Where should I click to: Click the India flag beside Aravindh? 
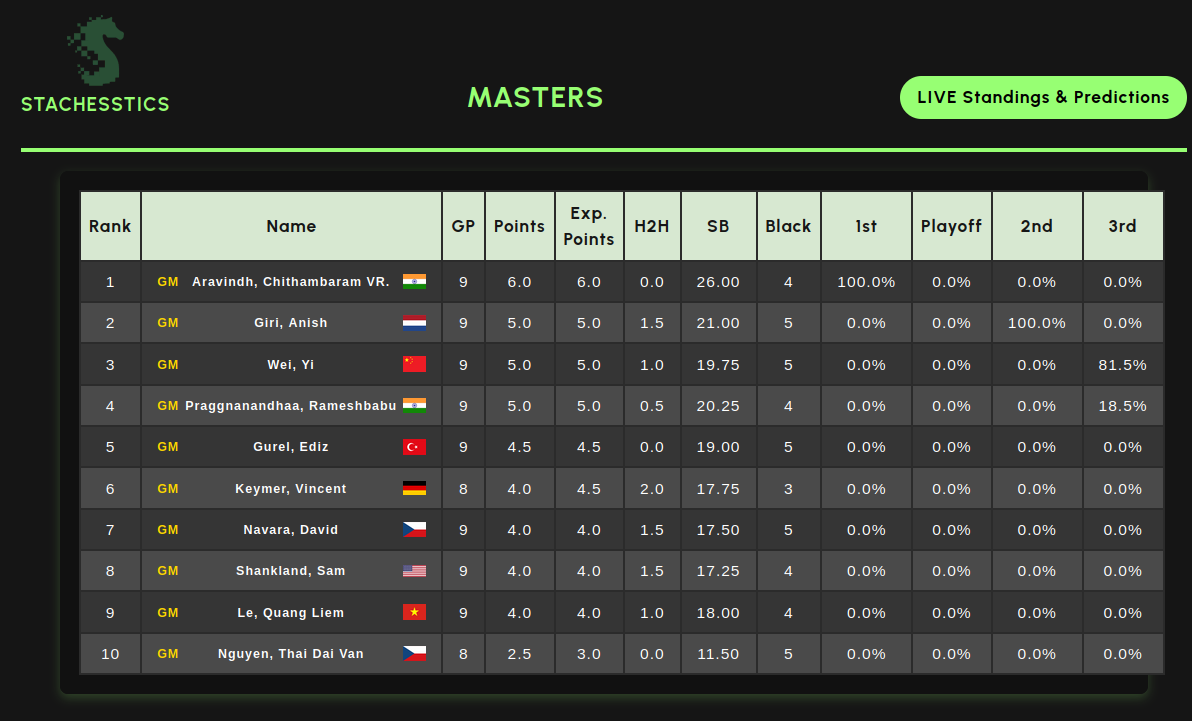[x=414, y=282]
